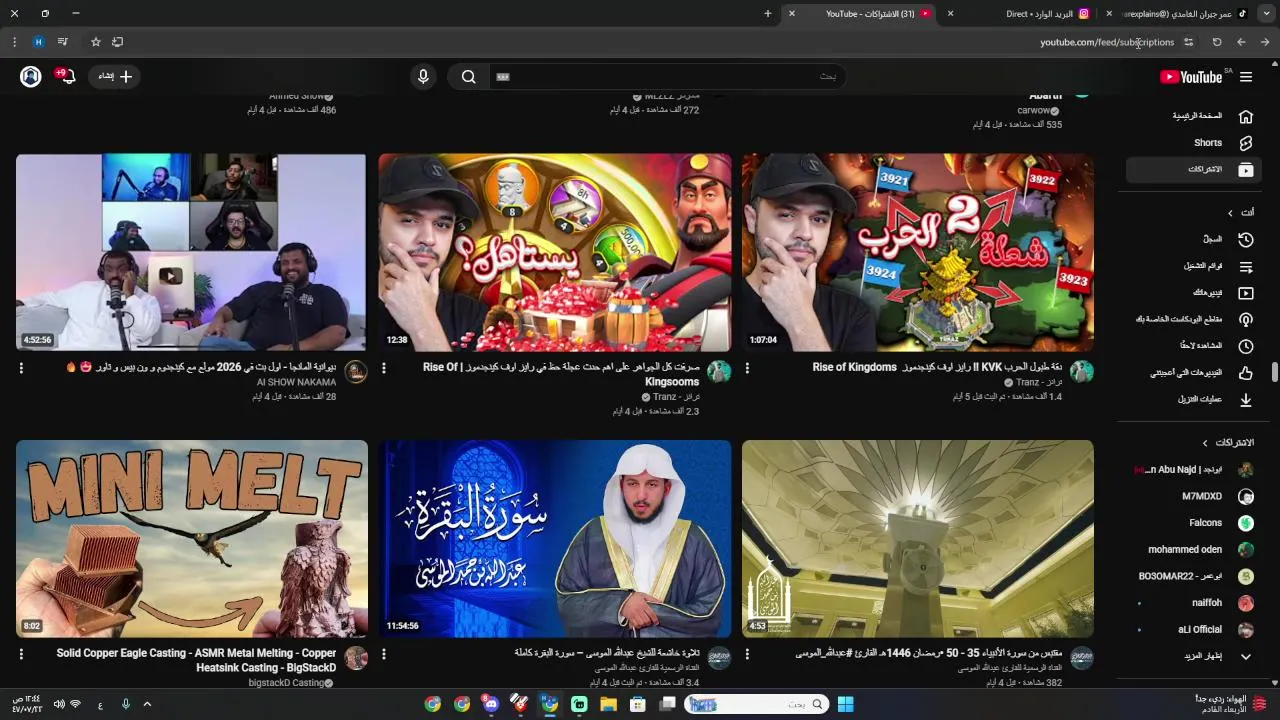Screen dimensions: 1280x720
Task: Switch to the TikTok browser tab
Action: coord(1178,14)
